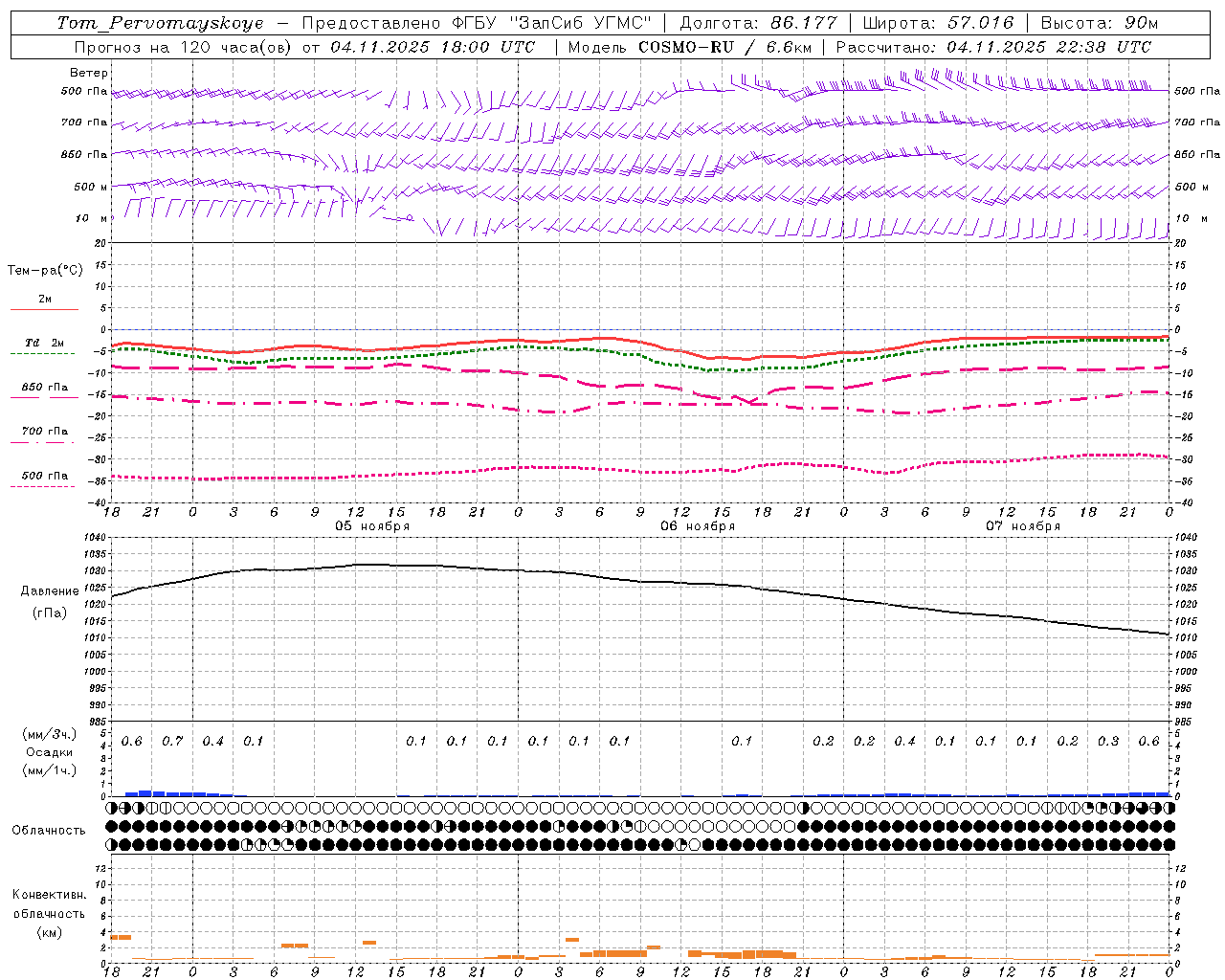The width and height of the screenshot is (1225, 980).
Task: Select the 05 ноября date label
Action: pyautogui.click(x=372, y=526)
